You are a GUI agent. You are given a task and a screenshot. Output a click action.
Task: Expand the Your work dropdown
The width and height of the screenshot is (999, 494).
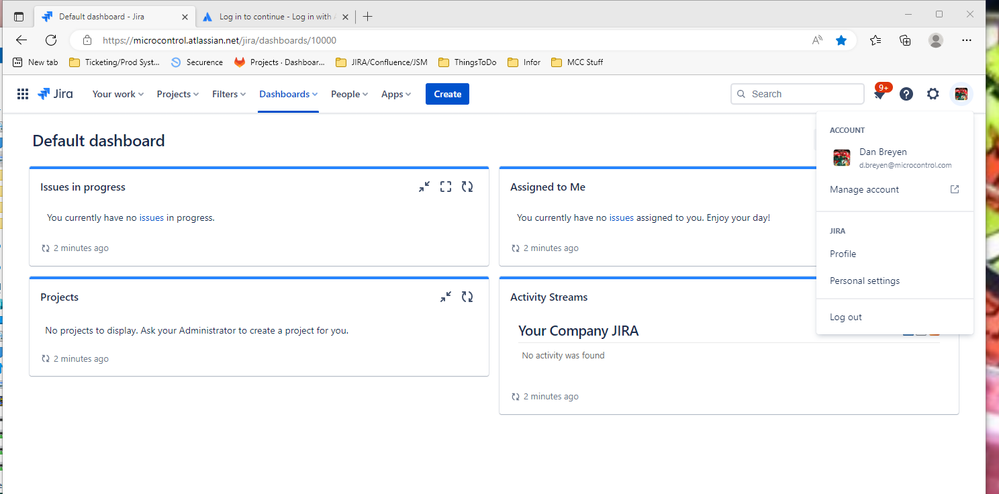[x=118, y=94]
